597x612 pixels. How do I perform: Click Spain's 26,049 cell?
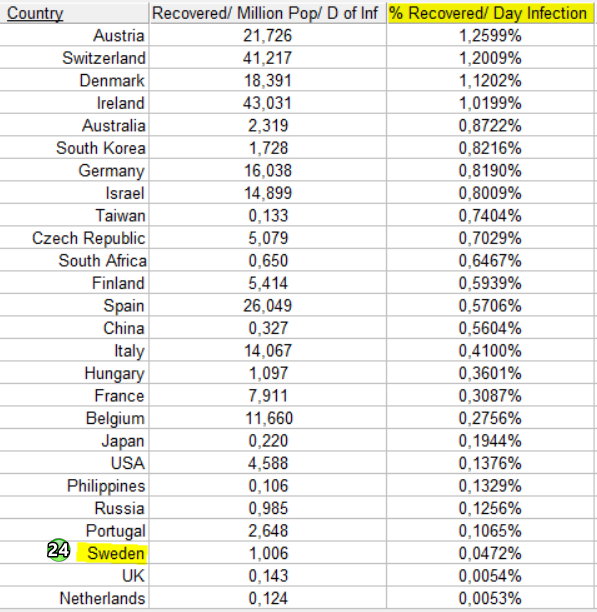click(x=268, y=306)
